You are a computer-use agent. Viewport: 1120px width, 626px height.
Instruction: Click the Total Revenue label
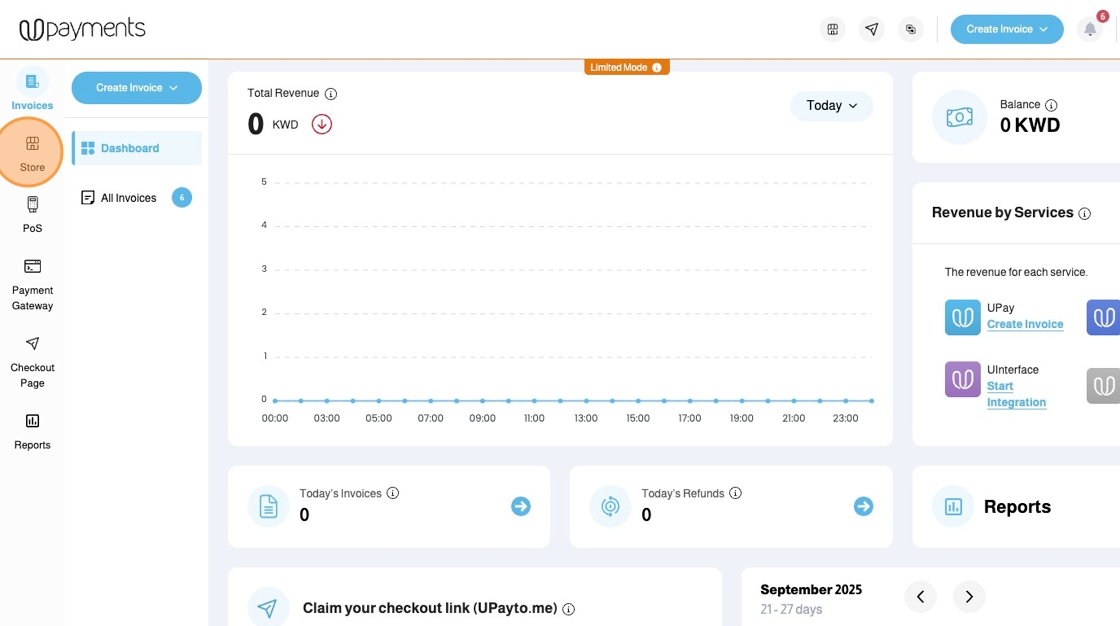(x=283, y=93)
